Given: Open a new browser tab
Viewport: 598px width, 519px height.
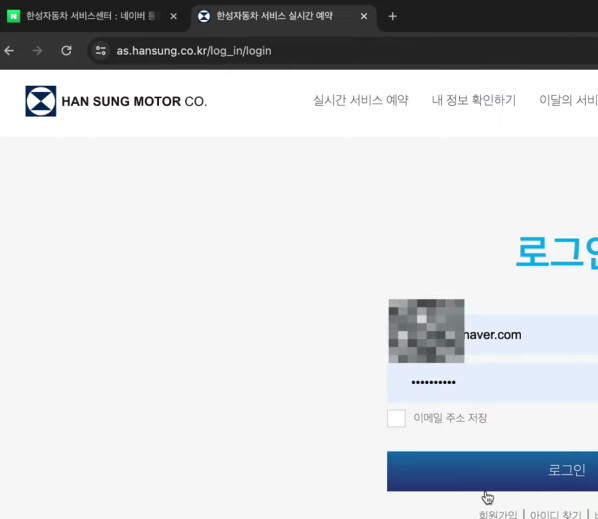Looking at the screenshot, I should [x=392, y=16].
